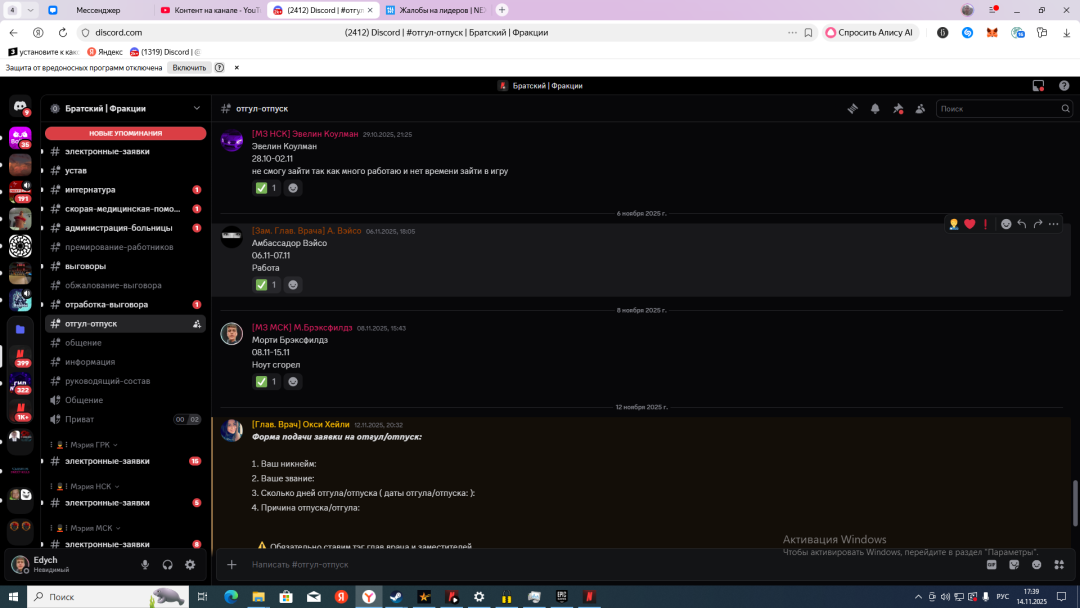The width and height of the screenshot is (1080, 608).
Task: Toggle checkmark reaction on Морти Брэксфилдз's message
Action: click(265, 381)
